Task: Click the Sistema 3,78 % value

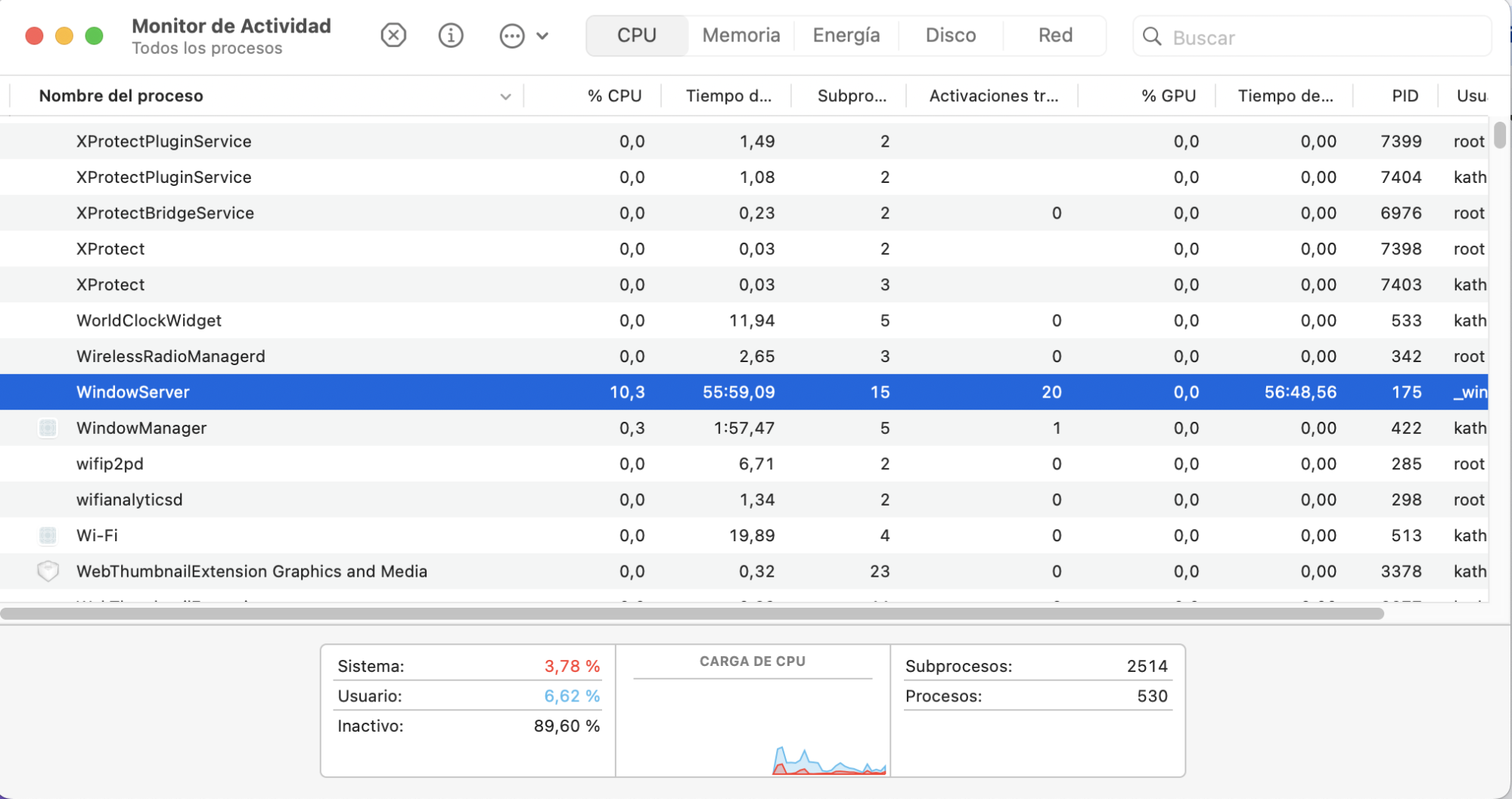Action: point(572,666)
